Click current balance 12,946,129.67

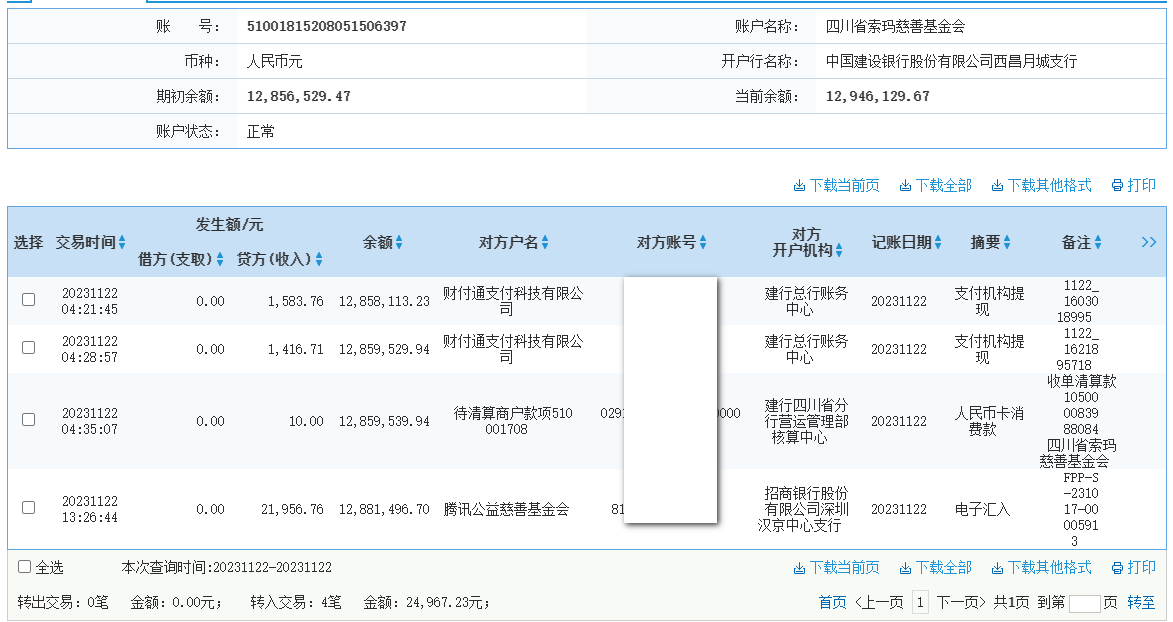pos(878,97)
